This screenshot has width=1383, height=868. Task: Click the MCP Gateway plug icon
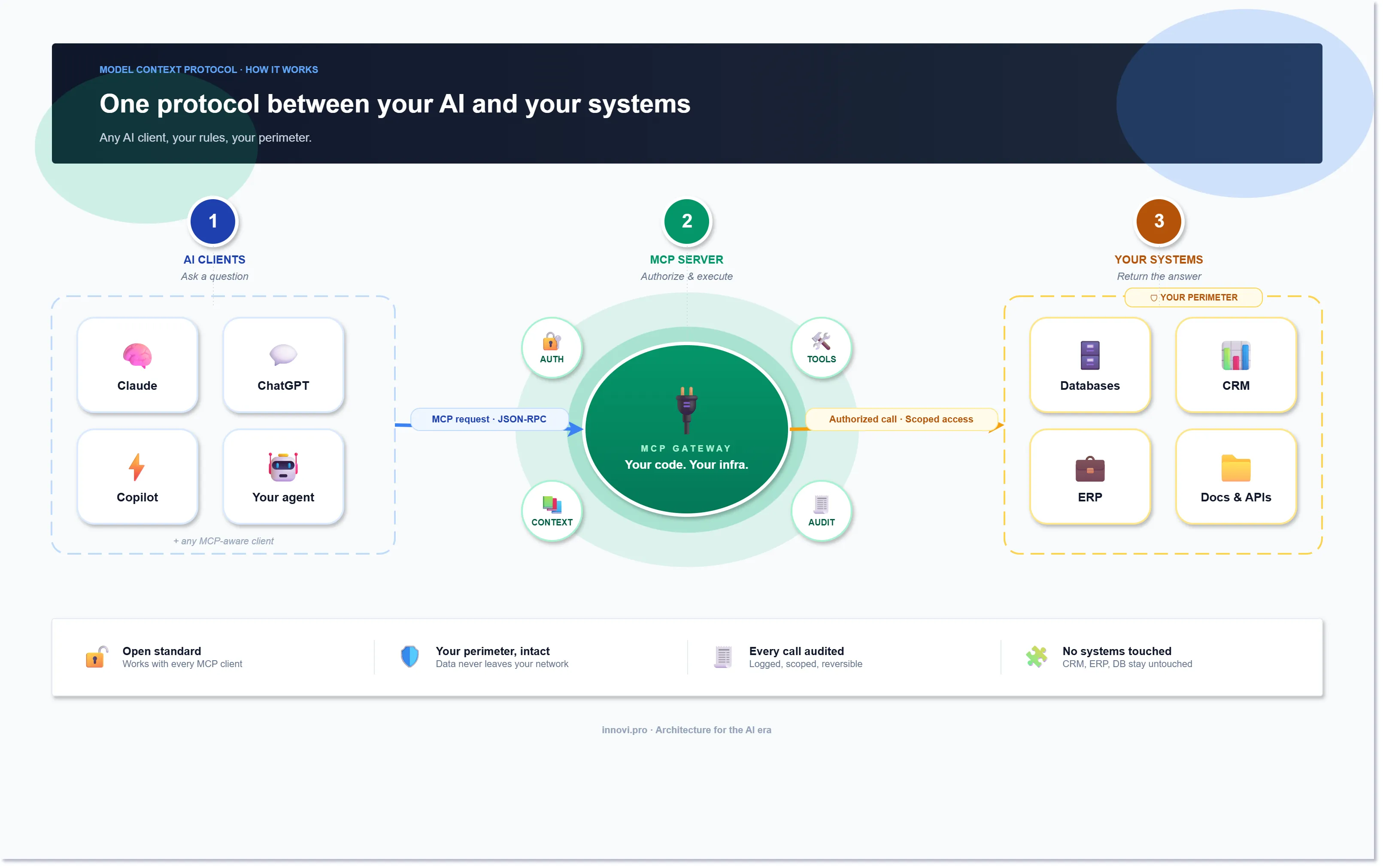click(x=686, y=408)
